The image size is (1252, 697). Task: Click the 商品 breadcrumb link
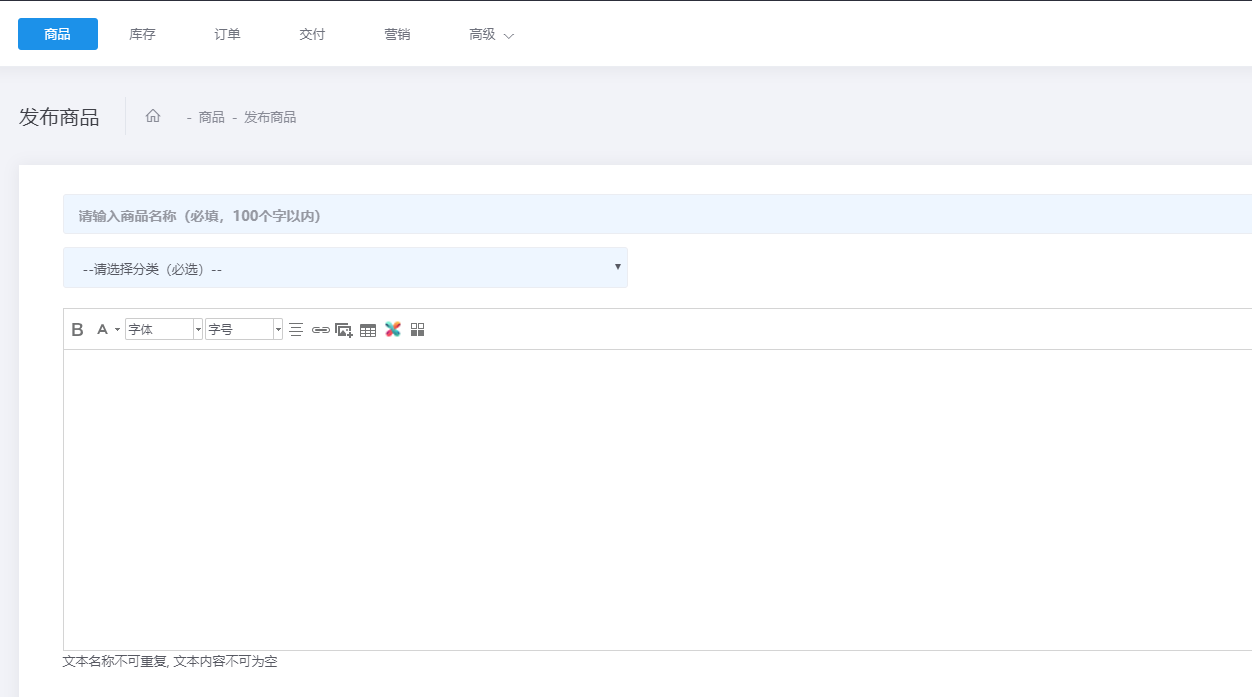tap(211, 117)
